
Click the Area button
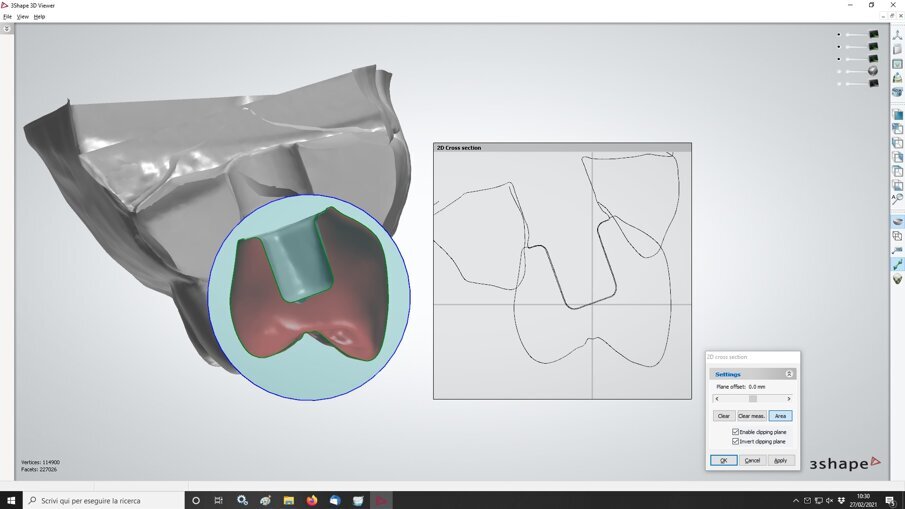[780, 416]
